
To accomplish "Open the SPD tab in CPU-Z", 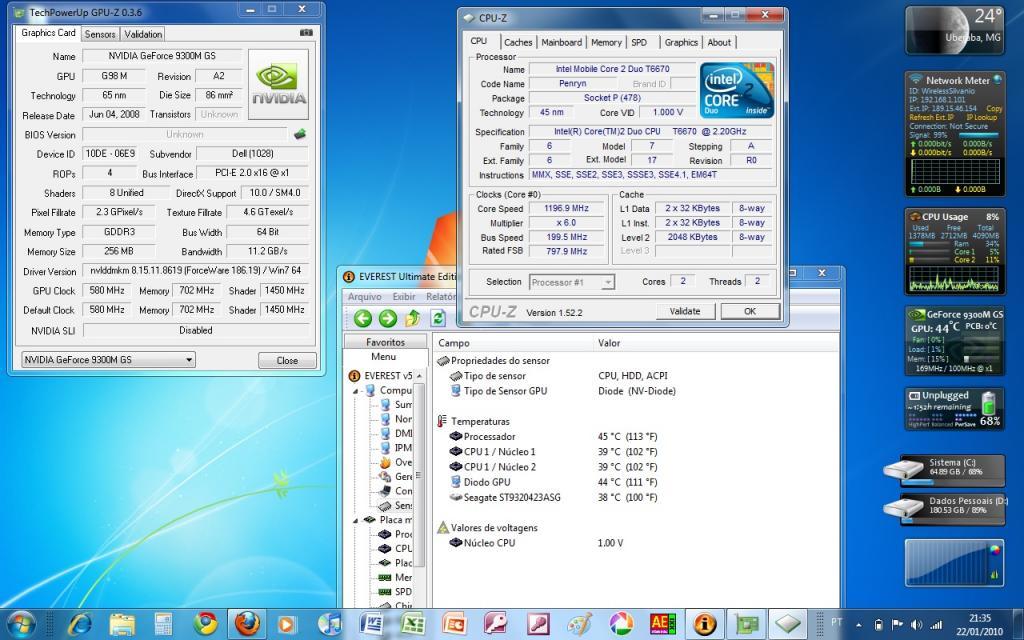I will pos(639,42).
